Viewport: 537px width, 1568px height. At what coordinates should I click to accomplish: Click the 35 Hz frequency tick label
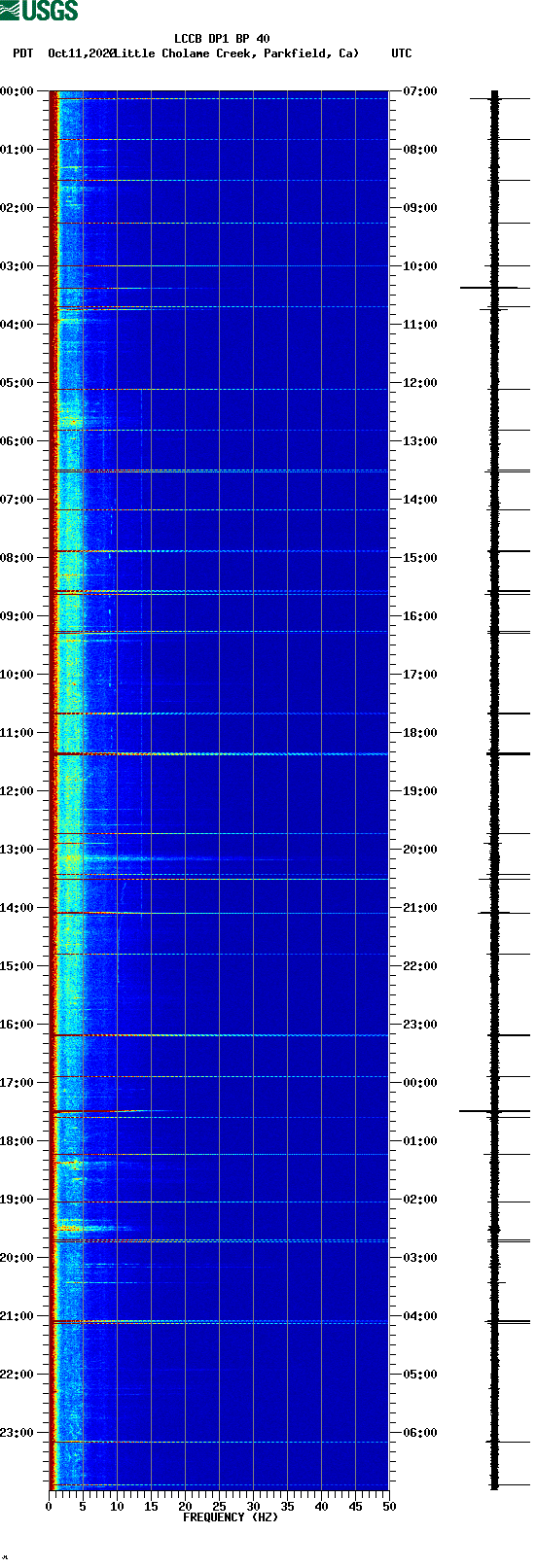pos(287,1507)
